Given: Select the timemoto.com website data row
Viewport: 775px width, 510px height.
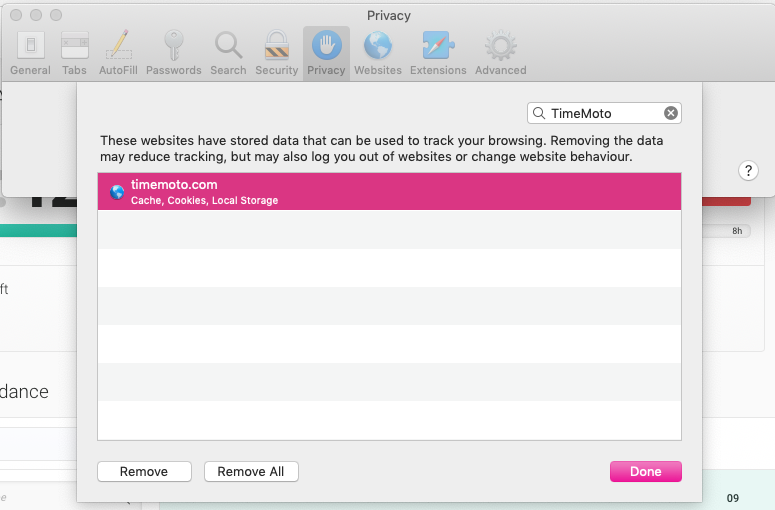Looking at the screenshot, I should click(x=389, y=192).
